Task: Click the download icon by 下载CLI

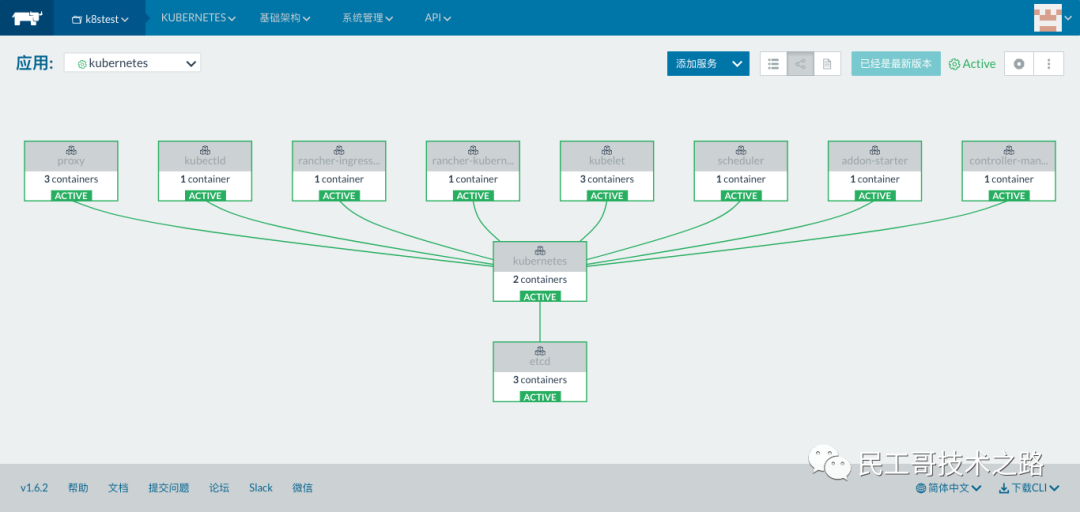Action: [x=1004, y=489]
